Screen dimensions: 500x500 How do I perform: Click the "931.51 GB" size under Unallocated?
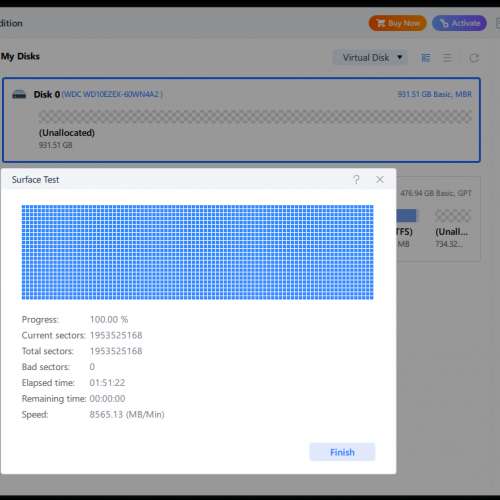(55, 145)
